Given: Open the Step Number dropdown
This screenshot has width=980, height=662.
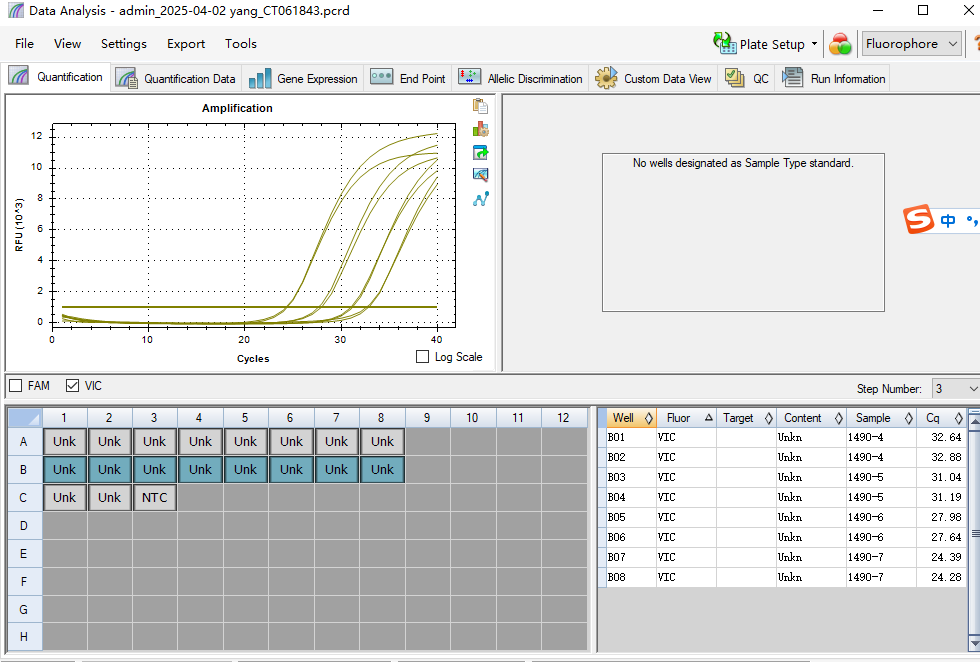Looking at the screenshot, I should (x=956, y=389).
